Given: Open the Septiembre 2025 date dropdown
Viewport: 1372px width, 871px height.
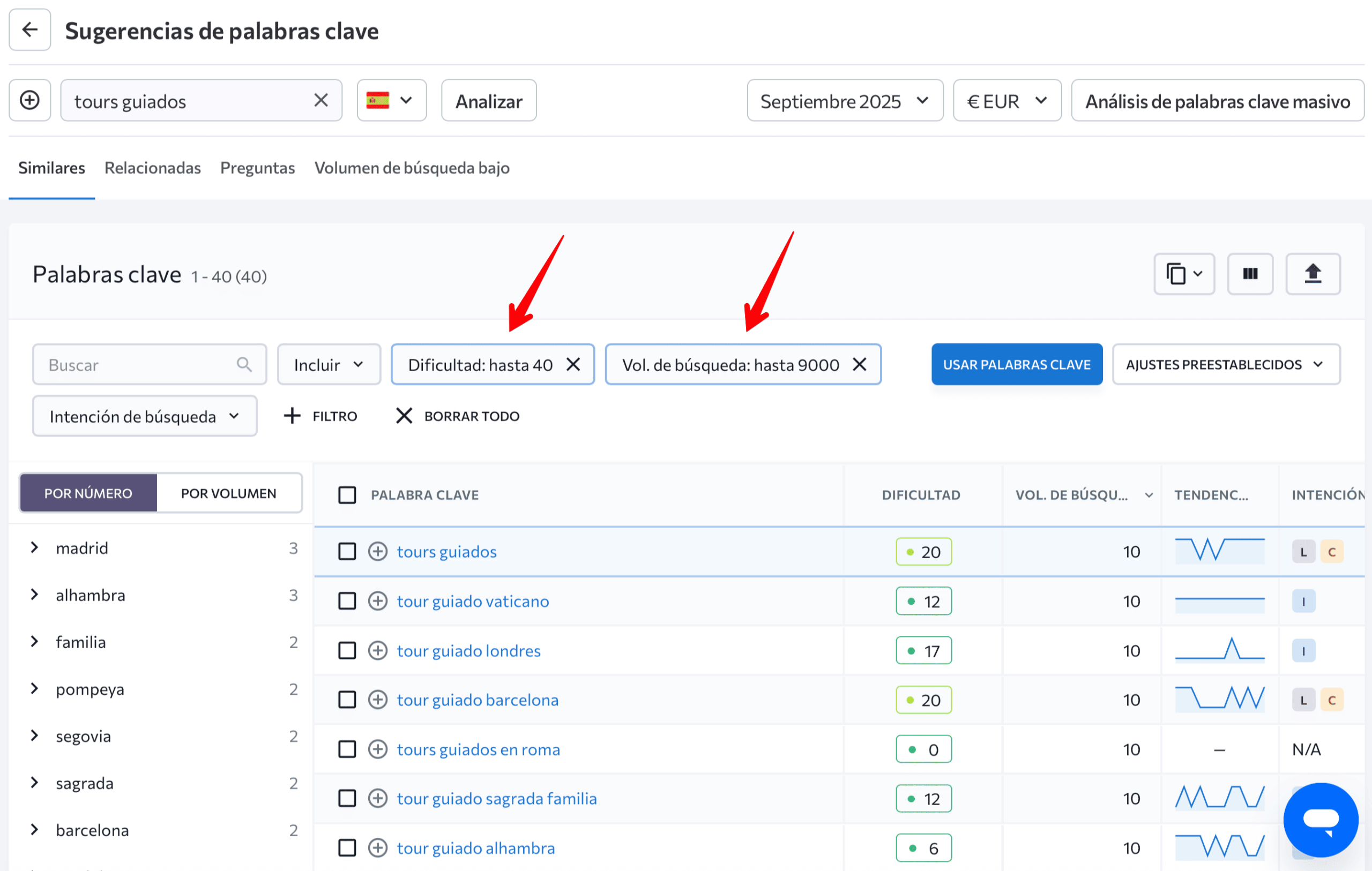Looking at the screenshot, I should [x=845, y=101].
